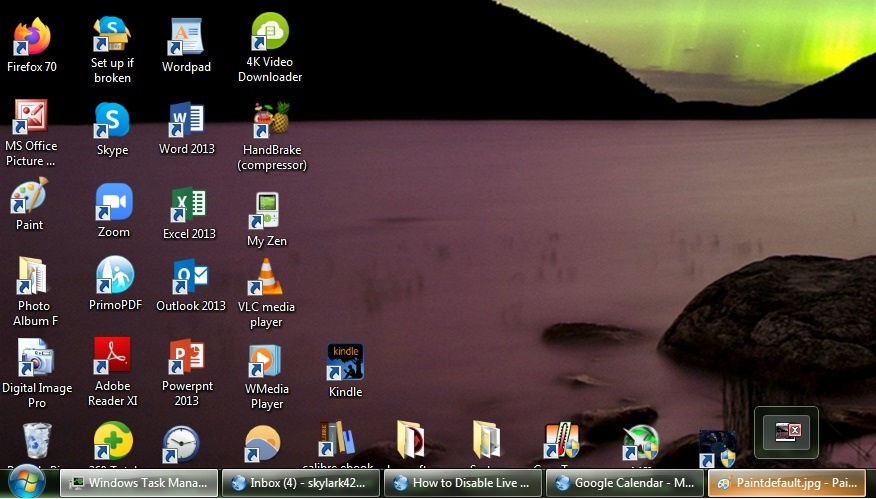Open Word 2013
Screen dimensions: 876x499
pyautogui.click(x=187, y=129)
